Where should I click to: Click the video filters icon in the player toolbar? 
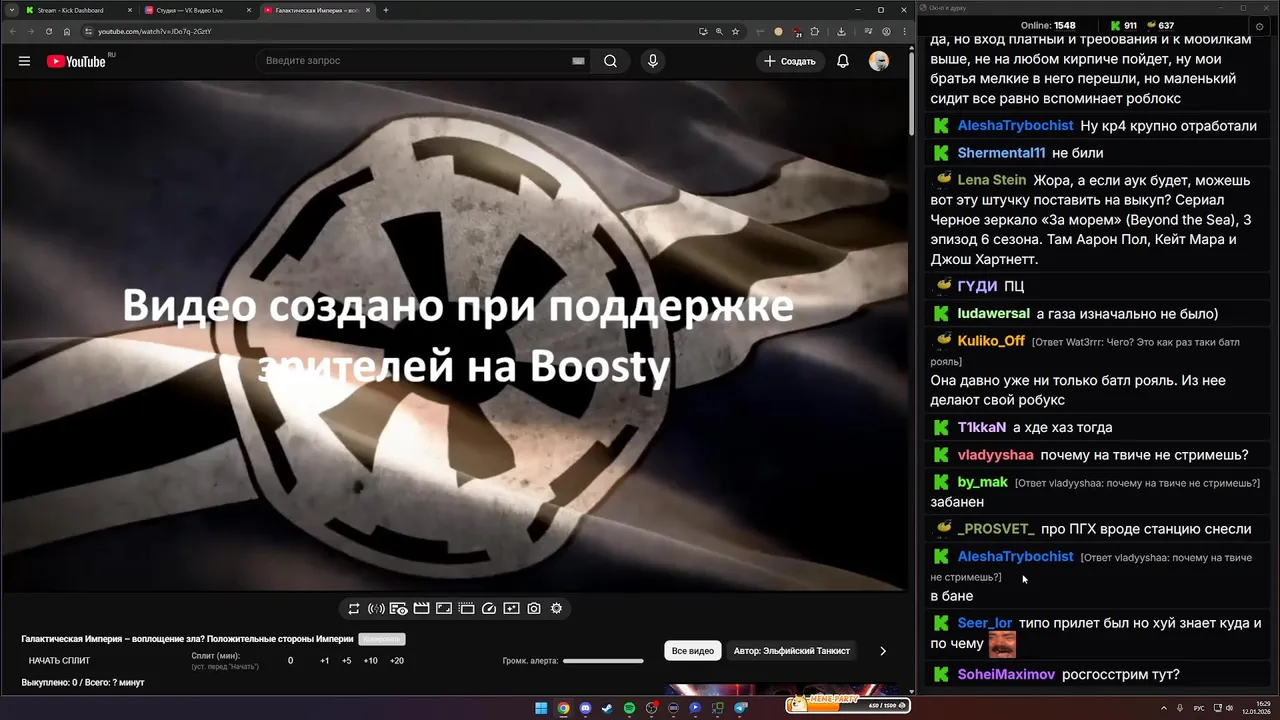coord(511,608)
